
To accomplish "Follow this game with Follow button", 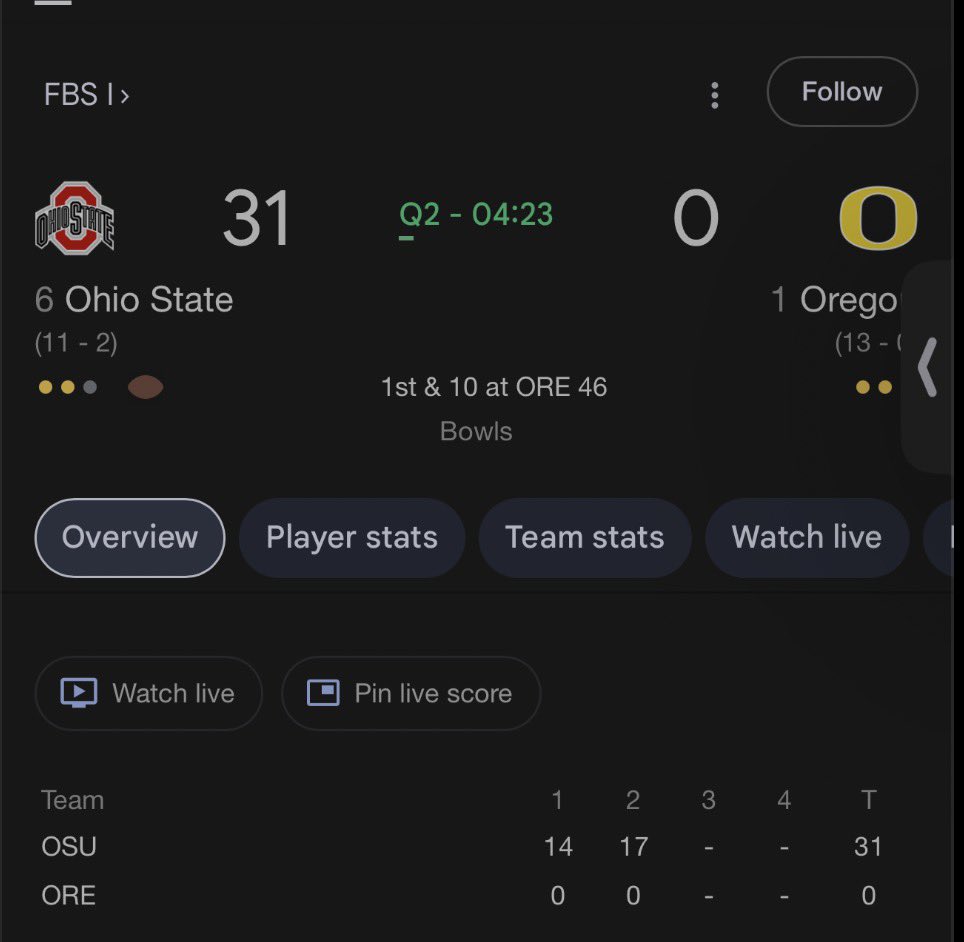I will [x=842, y=92].
